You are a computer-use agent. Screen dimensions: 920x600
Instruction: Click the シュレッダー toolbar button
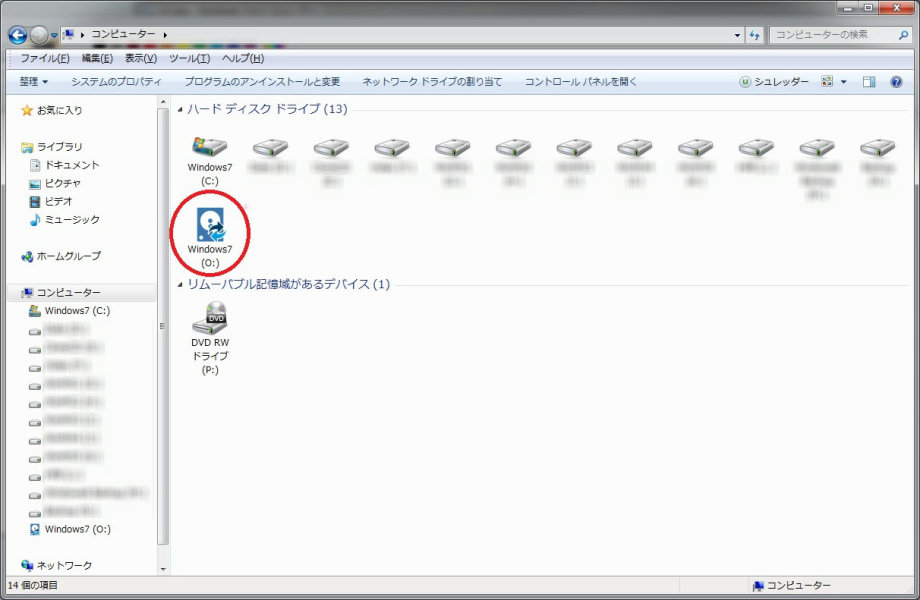(775, 82)
